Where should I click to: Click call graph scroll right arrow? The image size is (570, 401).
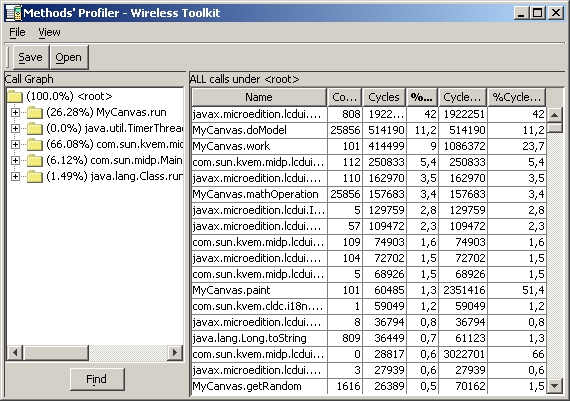[x=175, y=352]
